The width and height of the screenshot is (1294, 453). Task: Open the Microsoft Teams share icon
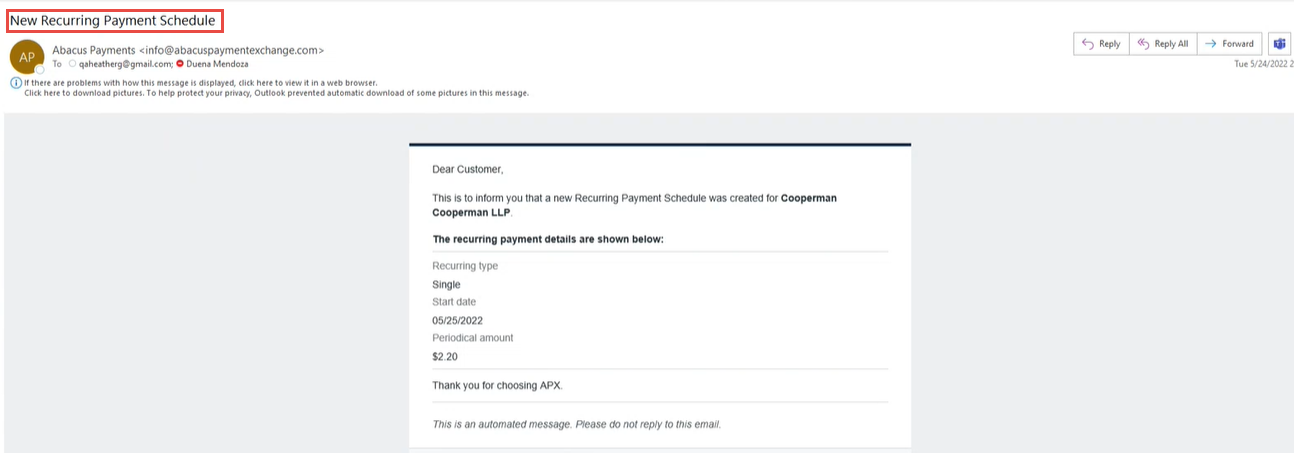pyautogui.click(x=1279, y=44)
